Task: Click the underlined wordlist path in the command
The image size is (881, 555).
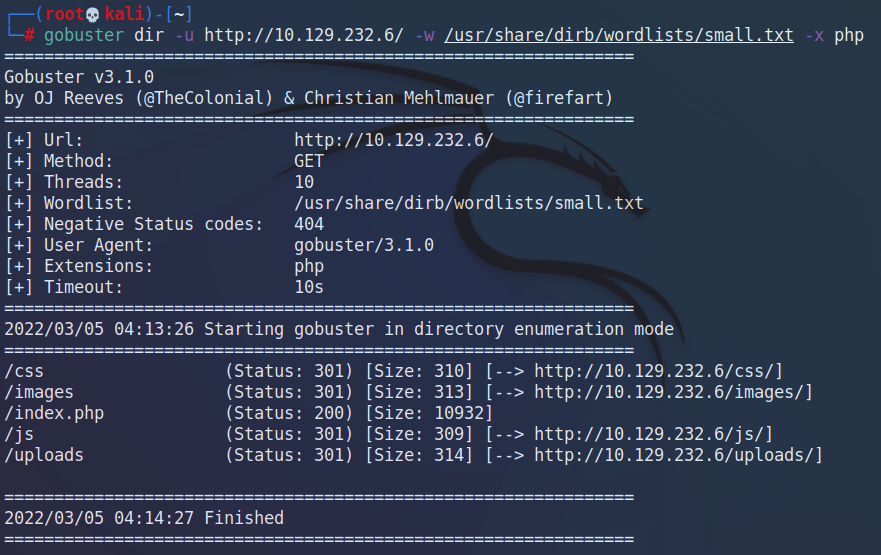Action: 619,35
